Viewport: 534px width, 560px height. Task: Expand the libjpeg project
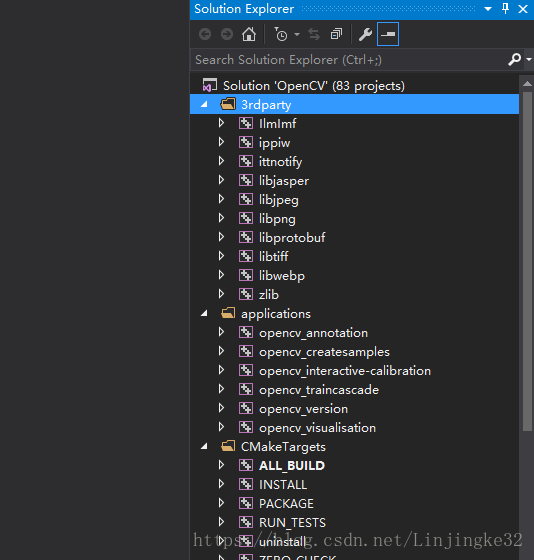click(221, 199)
